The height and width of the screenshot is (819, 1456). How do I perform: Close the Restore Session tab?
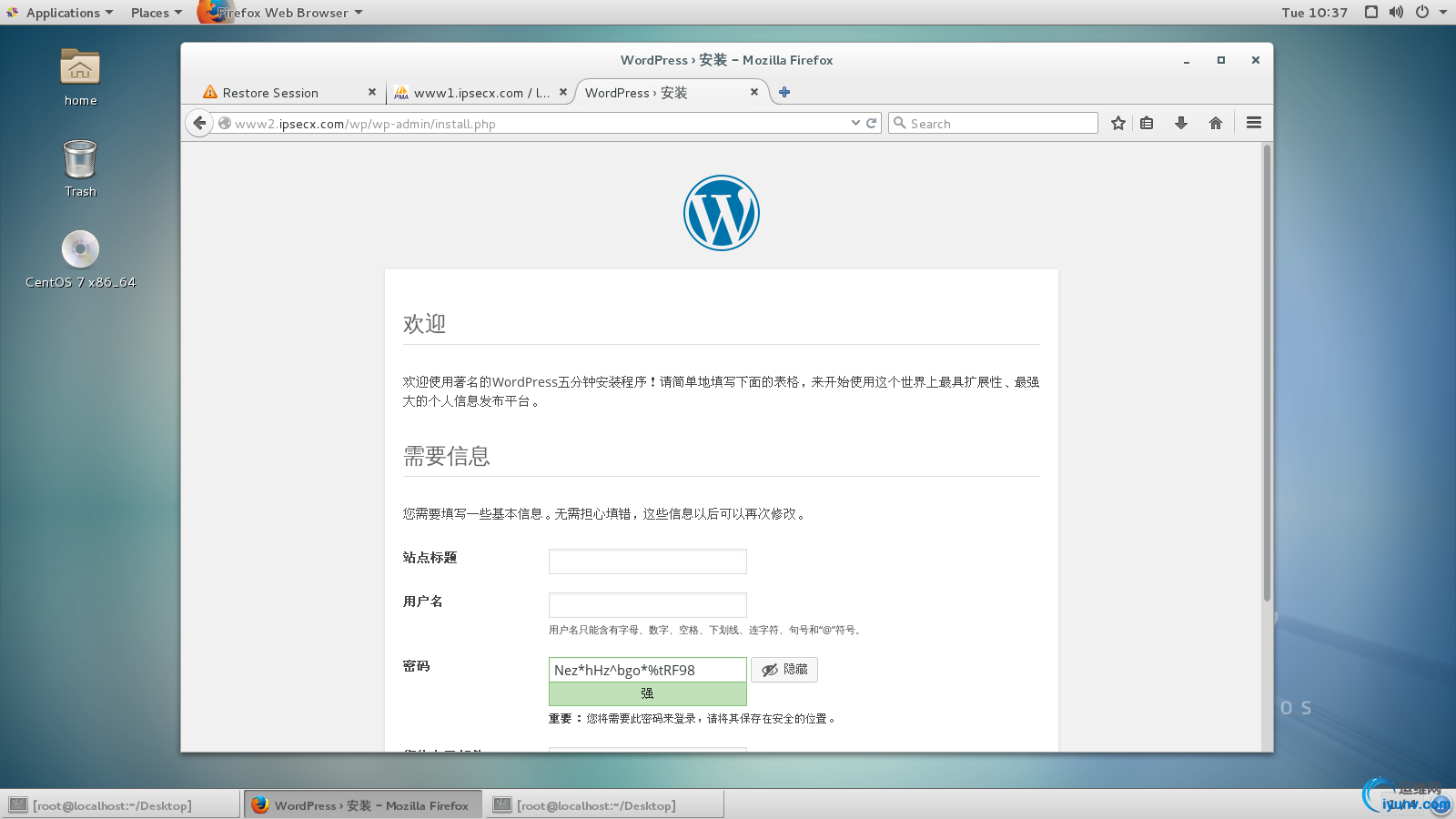pos(371,92)
